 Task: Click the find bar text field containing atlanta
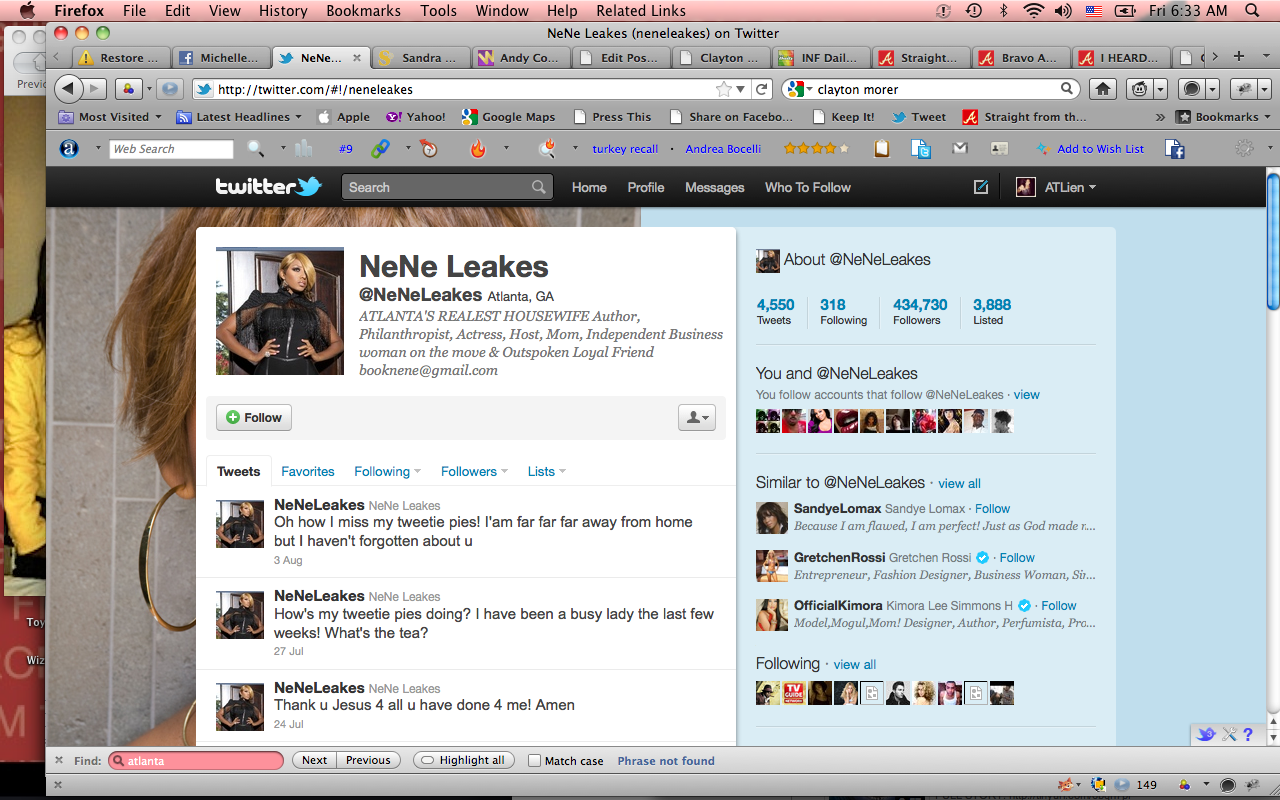click(197, 761)
